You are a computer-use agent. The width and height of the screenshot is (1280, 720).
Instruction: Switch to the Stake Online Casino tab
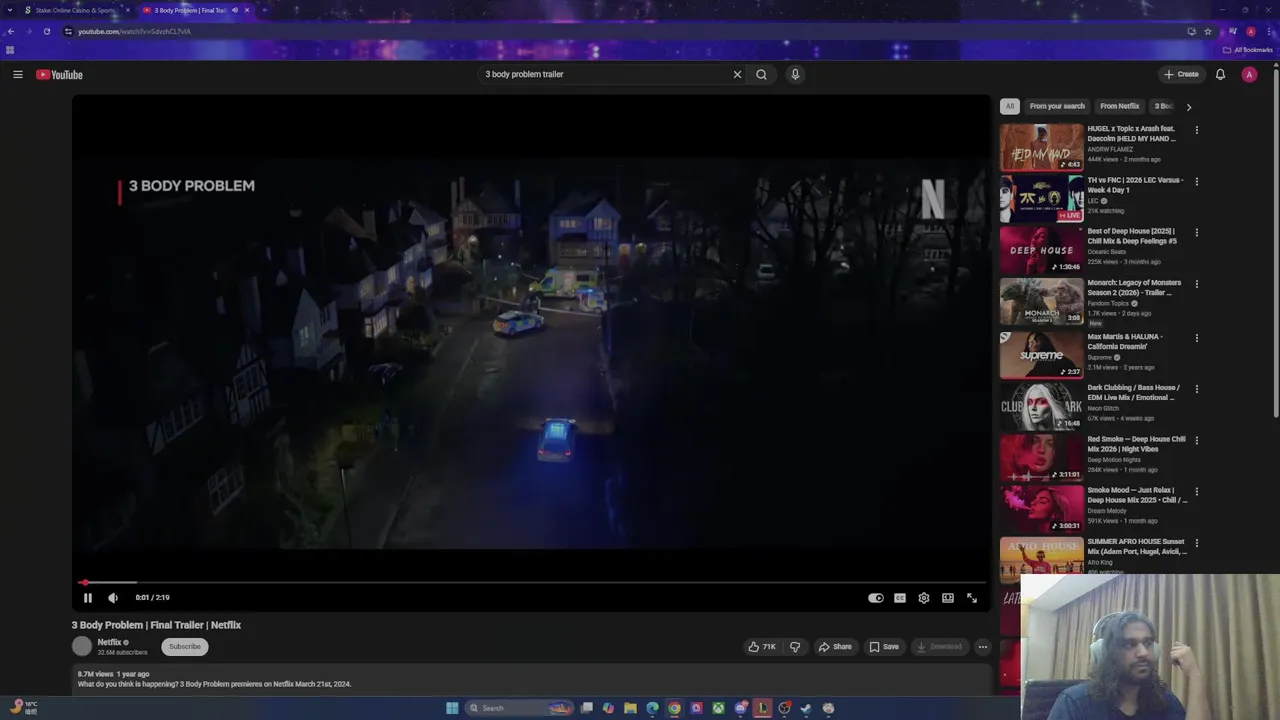tap(75, 10)
